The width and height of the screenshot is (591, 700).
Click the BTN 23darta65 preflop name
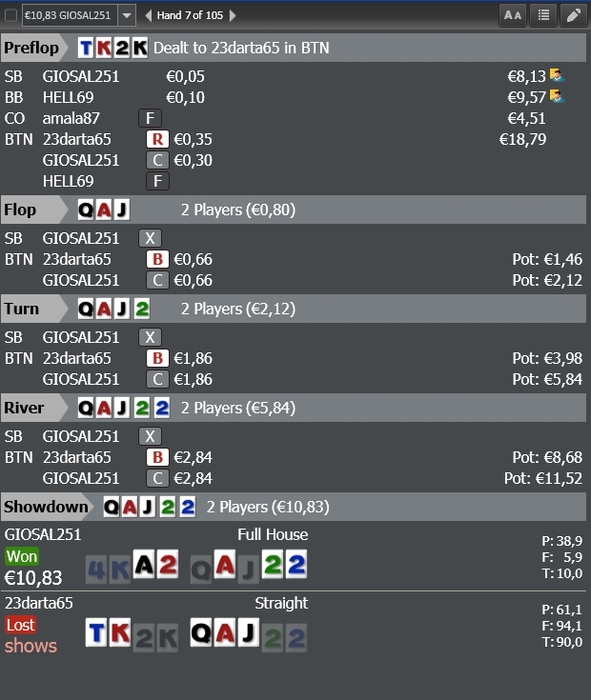click(x=77, y=139)
